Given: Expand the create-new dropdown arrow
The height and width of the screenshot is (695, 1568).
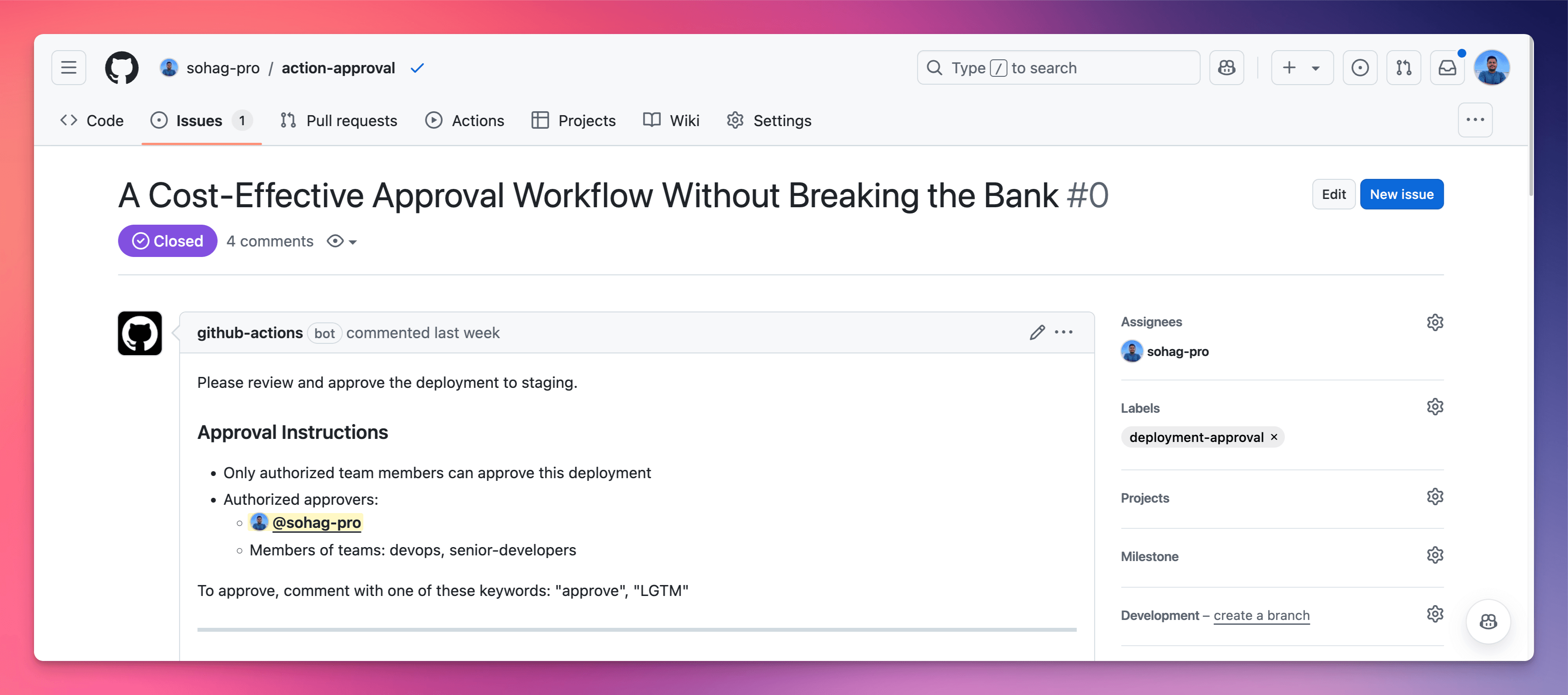Looking at the screenshot, I should click(x=1315, y=68).
